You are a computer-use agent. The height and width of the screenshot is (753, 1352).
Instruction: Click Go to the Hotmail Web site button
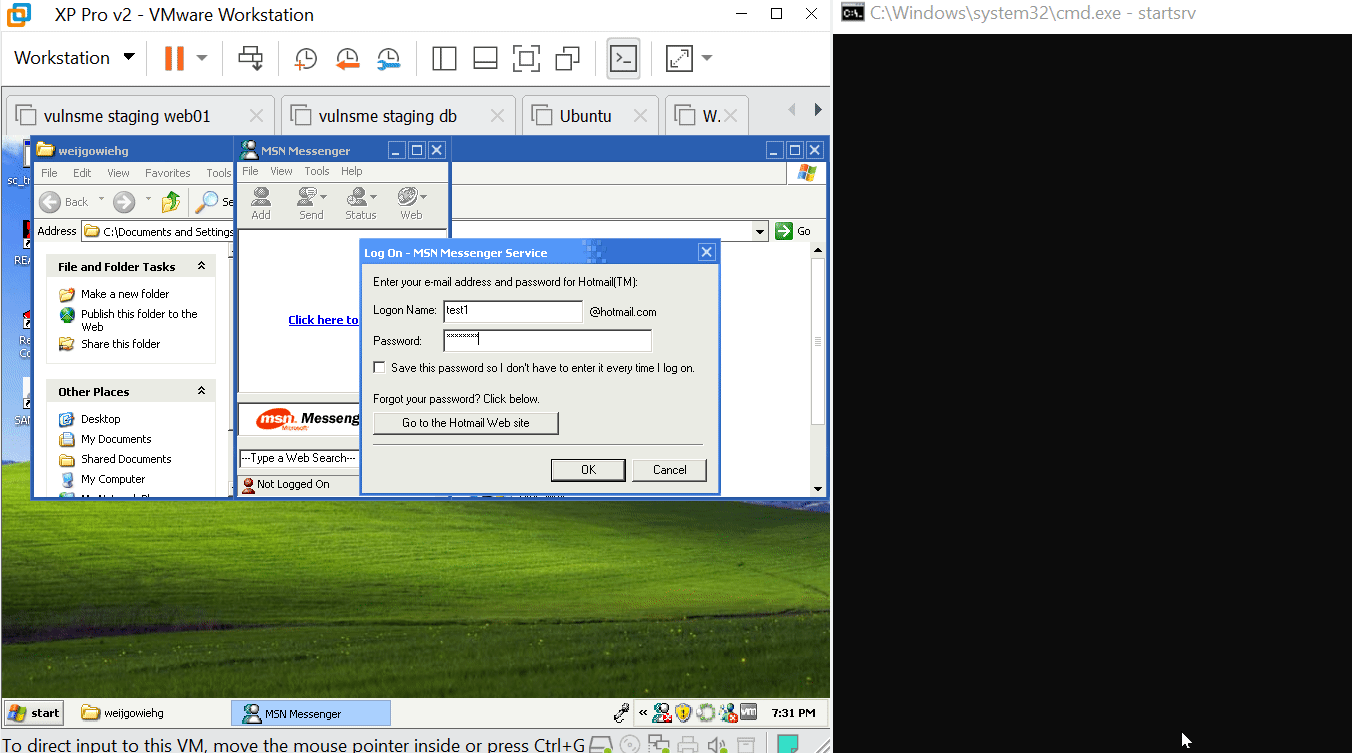click(x=465, y=423)
